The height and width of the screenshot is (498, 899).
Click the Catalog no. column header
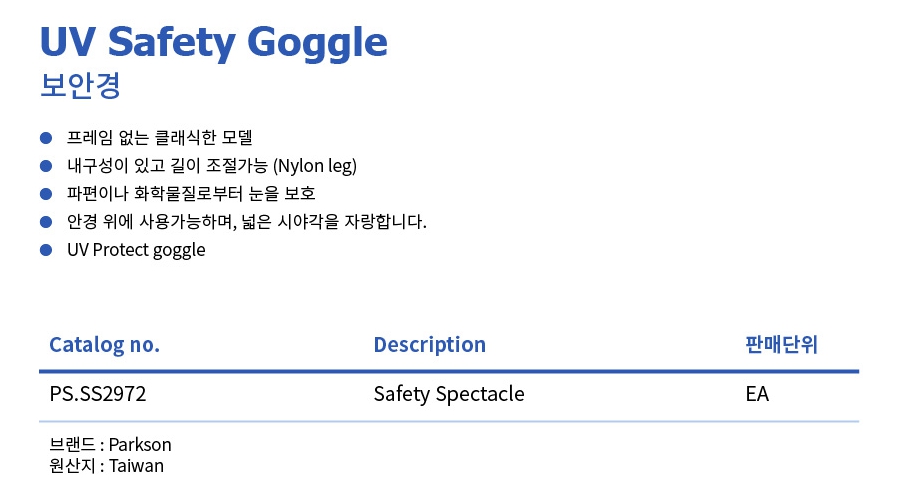[104, 345]
